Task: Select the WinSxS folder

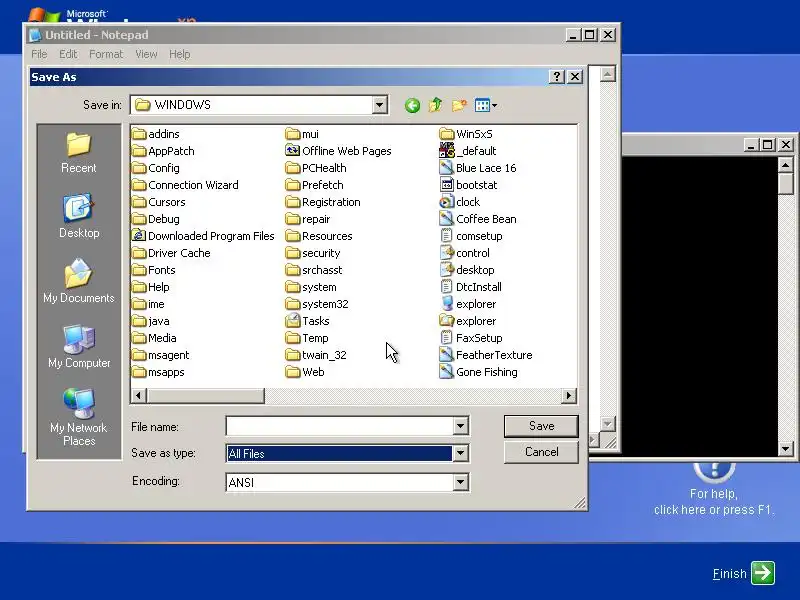Action: coord(466,134)
